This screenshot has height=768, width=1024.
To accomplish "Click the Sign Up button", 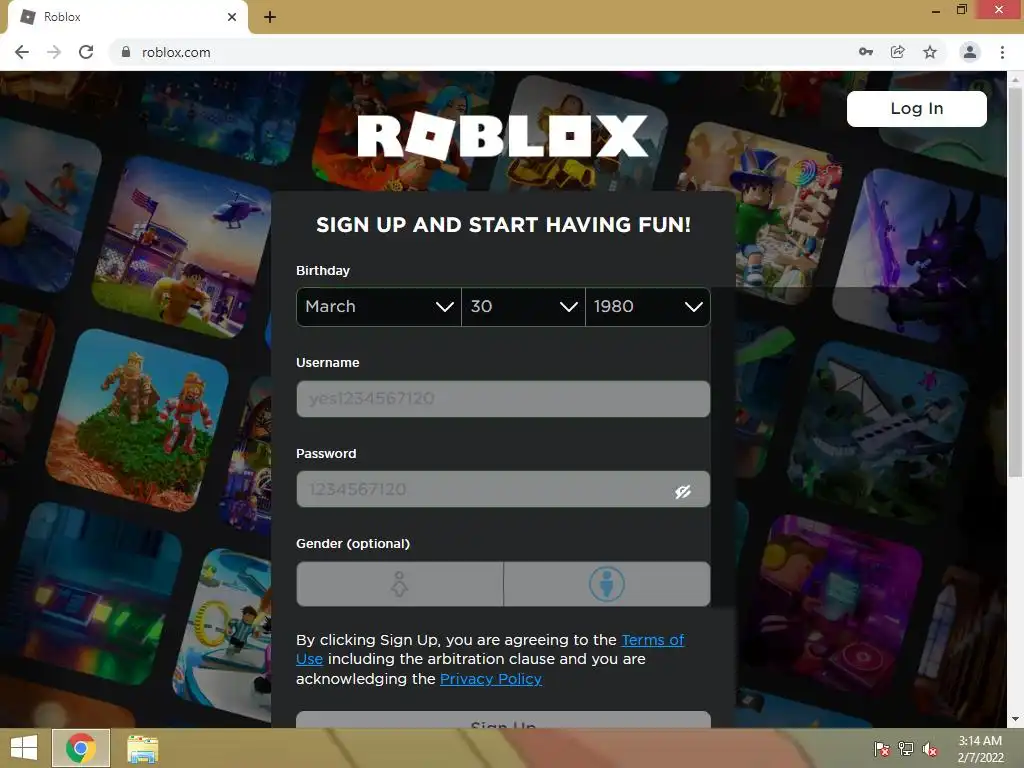I will click(x=503, y=720).
